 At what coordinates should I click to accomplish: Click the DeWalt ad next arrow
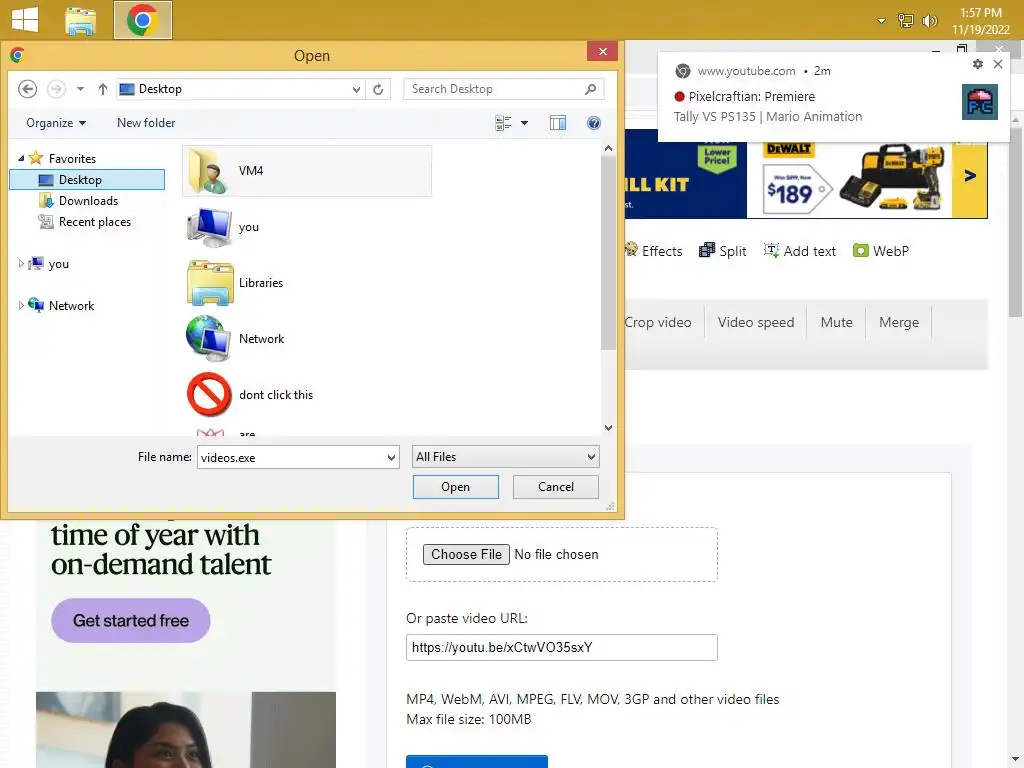(x=970, y=175)
